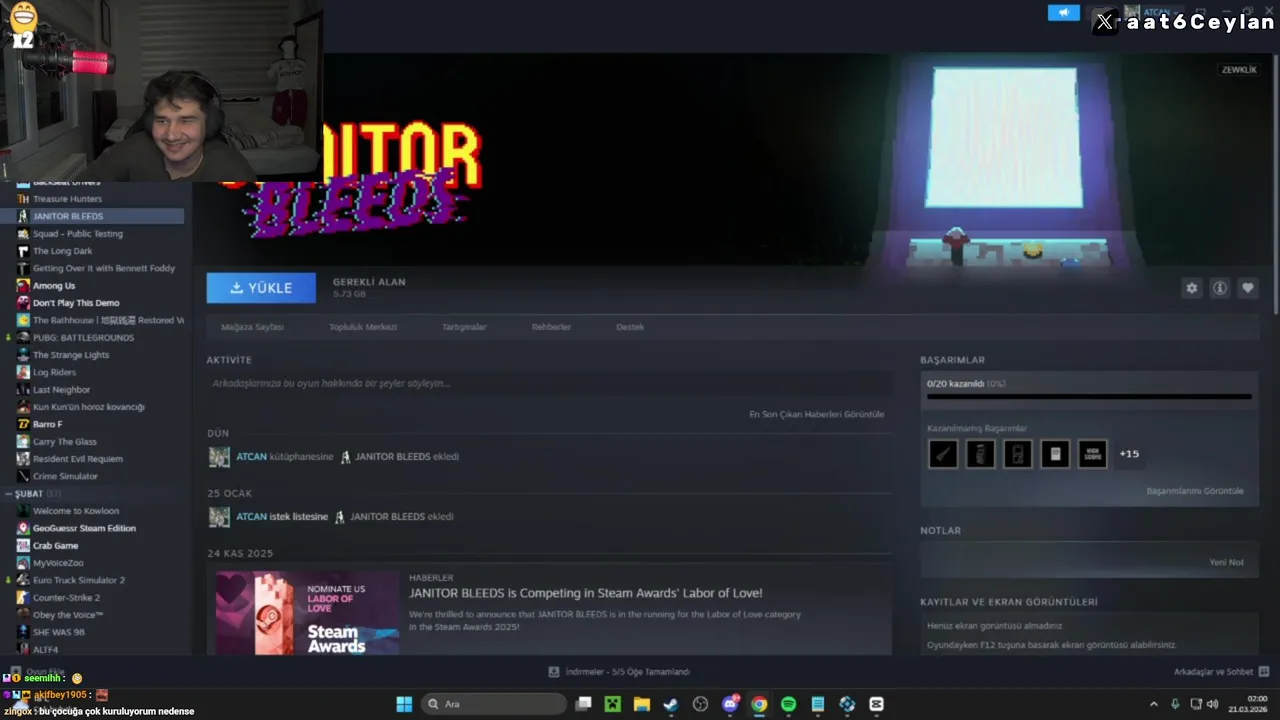Open Google Chrome from the taskbar

759,704
